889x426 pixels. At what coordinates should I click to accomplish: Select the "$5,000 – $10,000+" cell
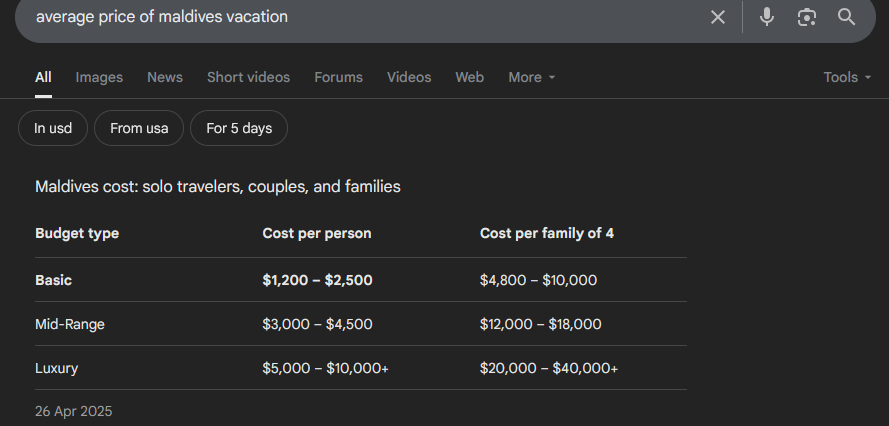pyautogui.click(x=325, y=369)
